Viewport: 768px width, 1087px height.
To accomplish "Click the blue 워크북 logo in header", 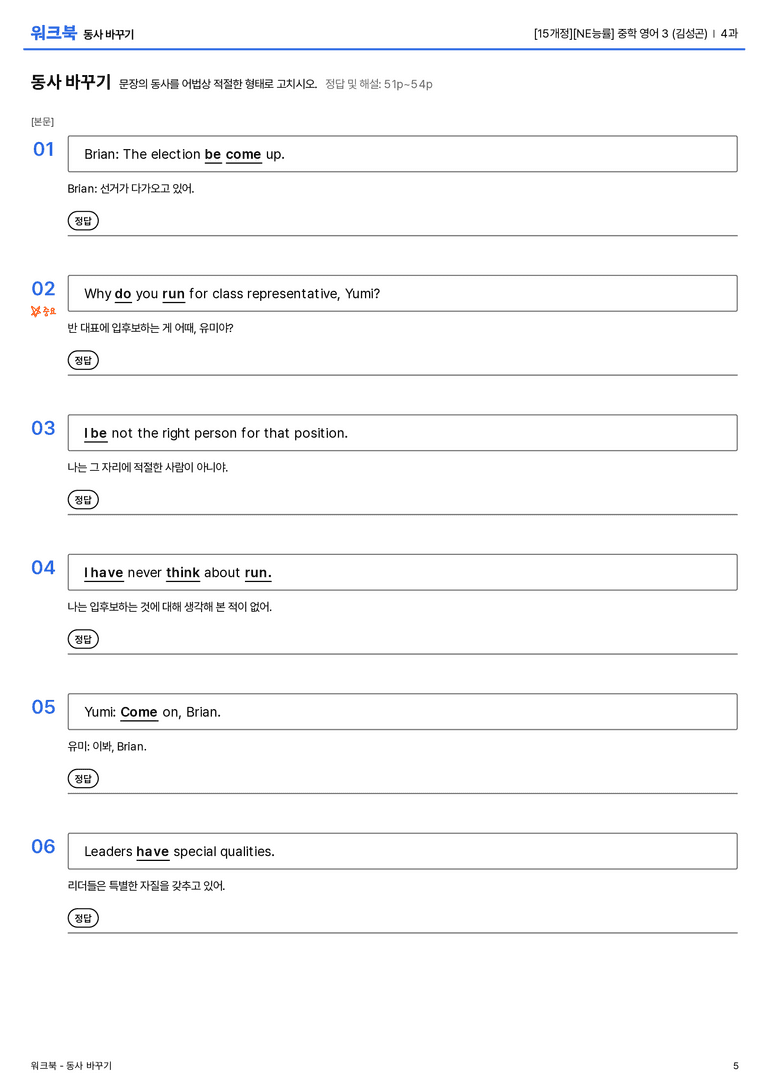I will (53, 33).
